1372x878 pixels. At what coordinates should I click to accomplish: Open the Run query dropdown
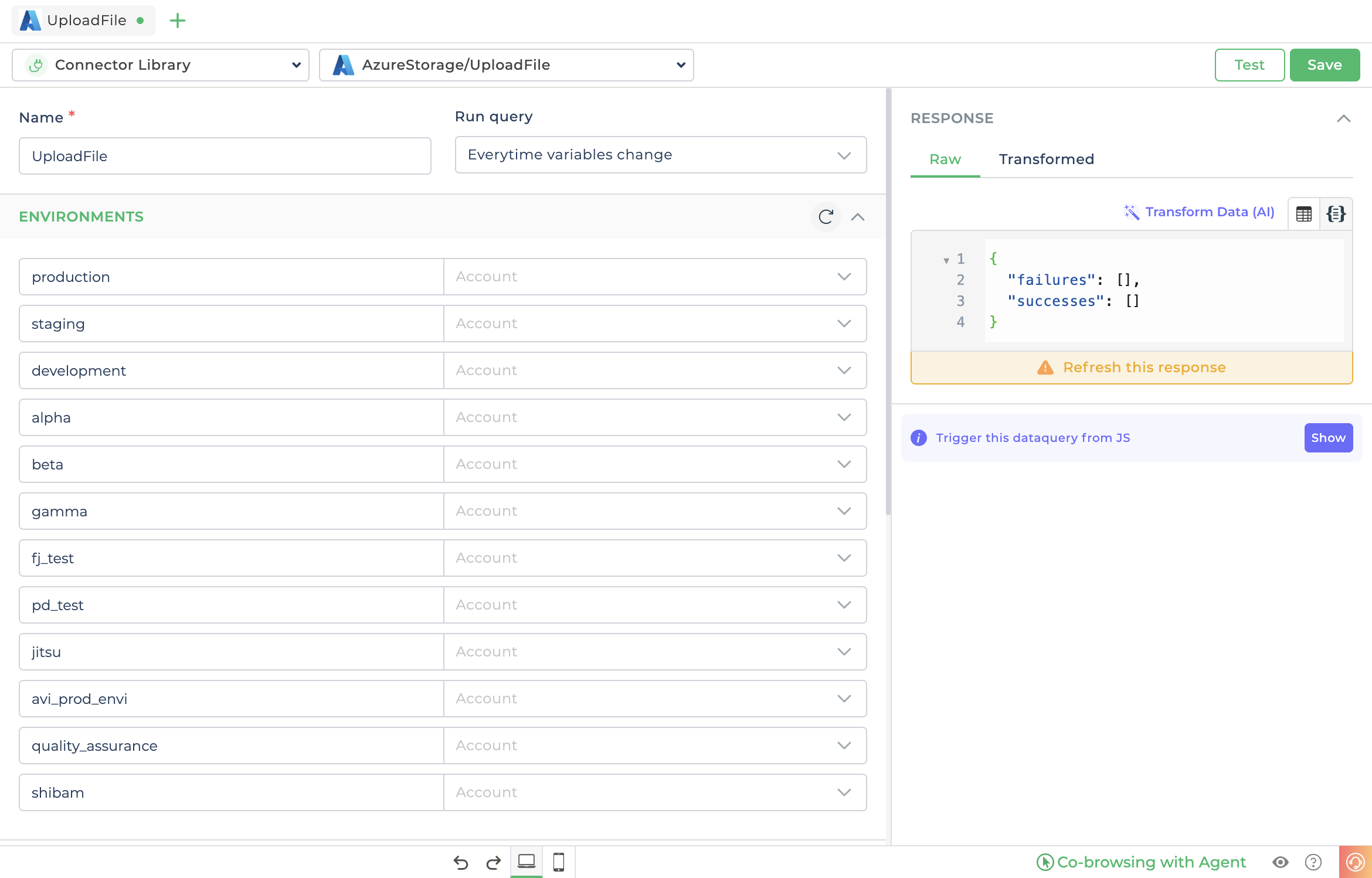tap(660, 155)
